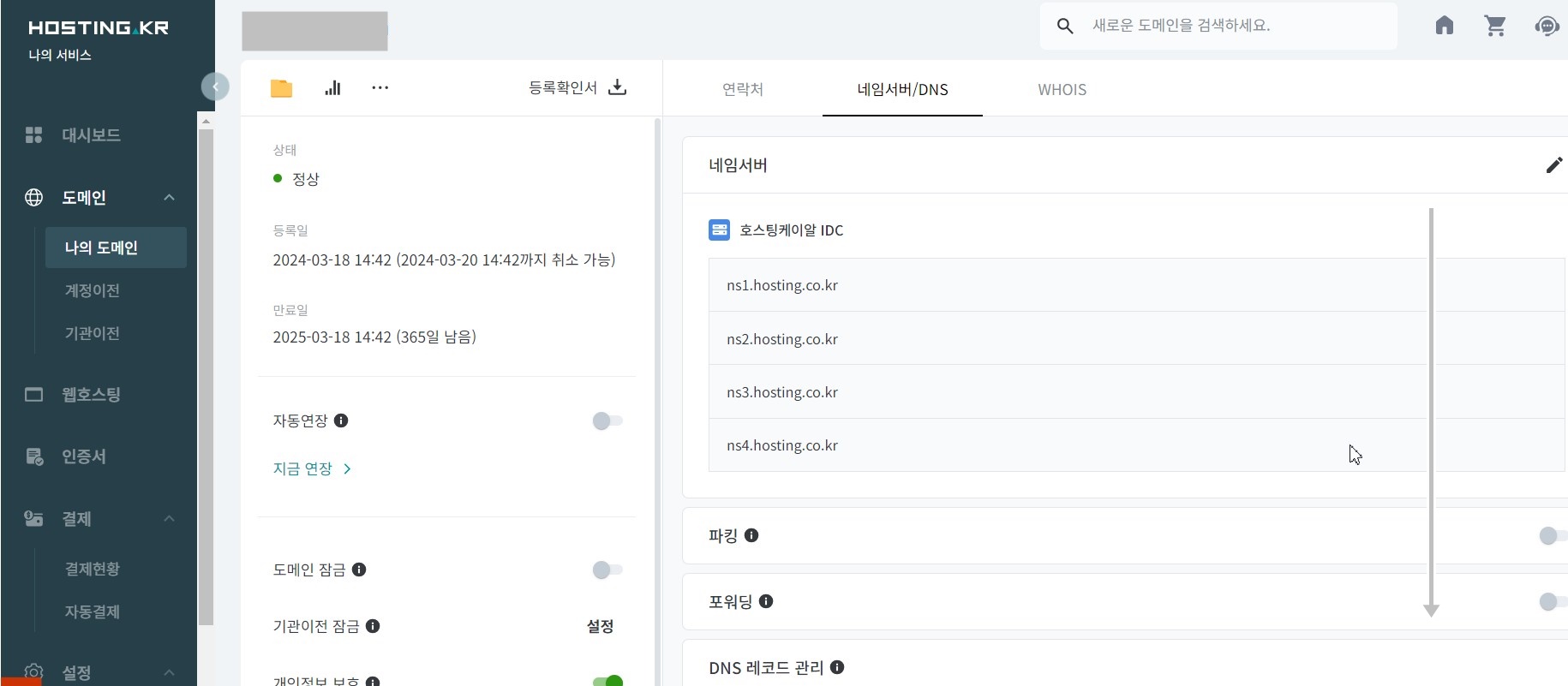
Task: Click the certificate icon beside 인증서
Action: point(33,456)
